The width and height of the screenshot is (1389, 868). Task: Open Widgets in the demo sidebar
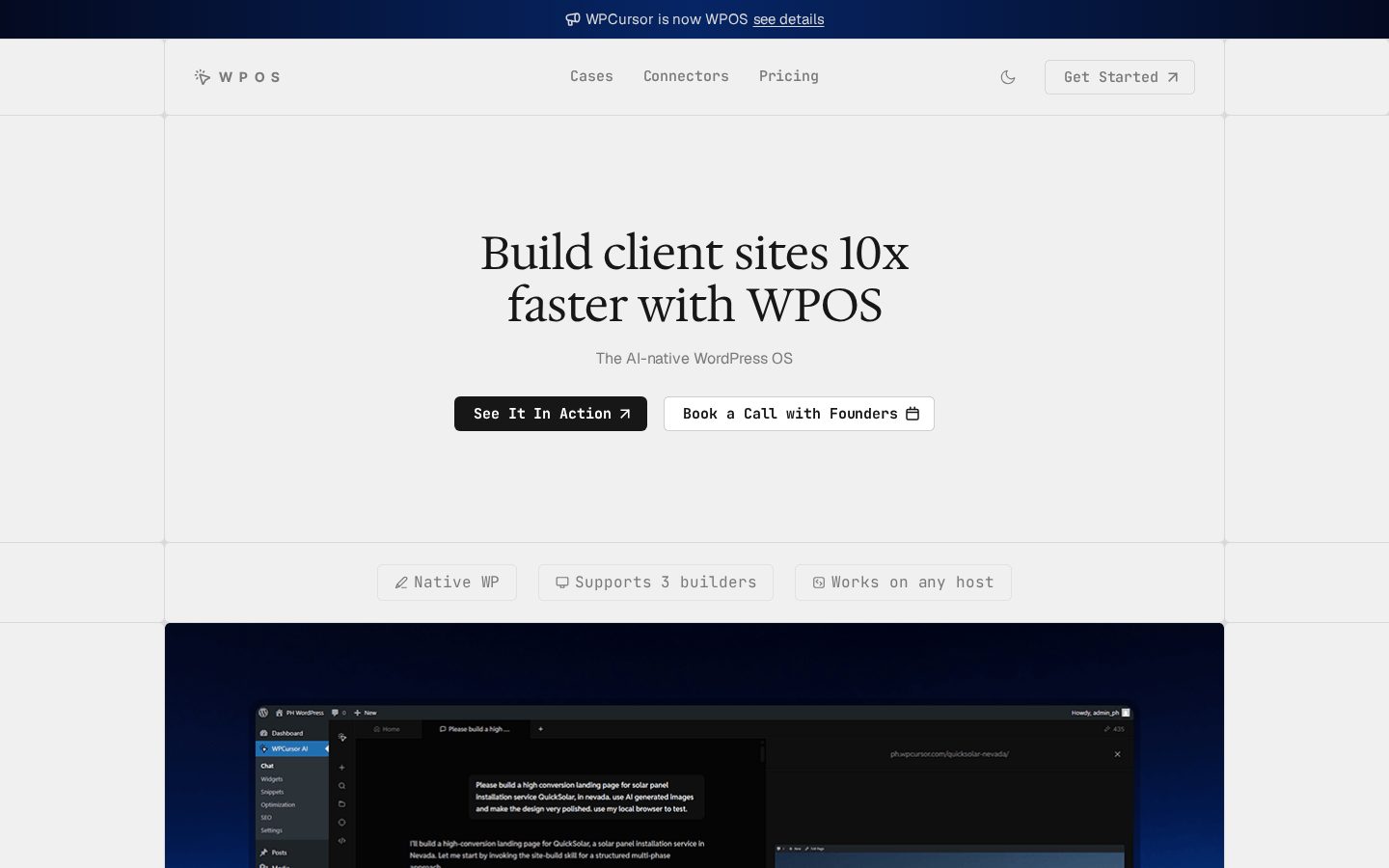272,779
